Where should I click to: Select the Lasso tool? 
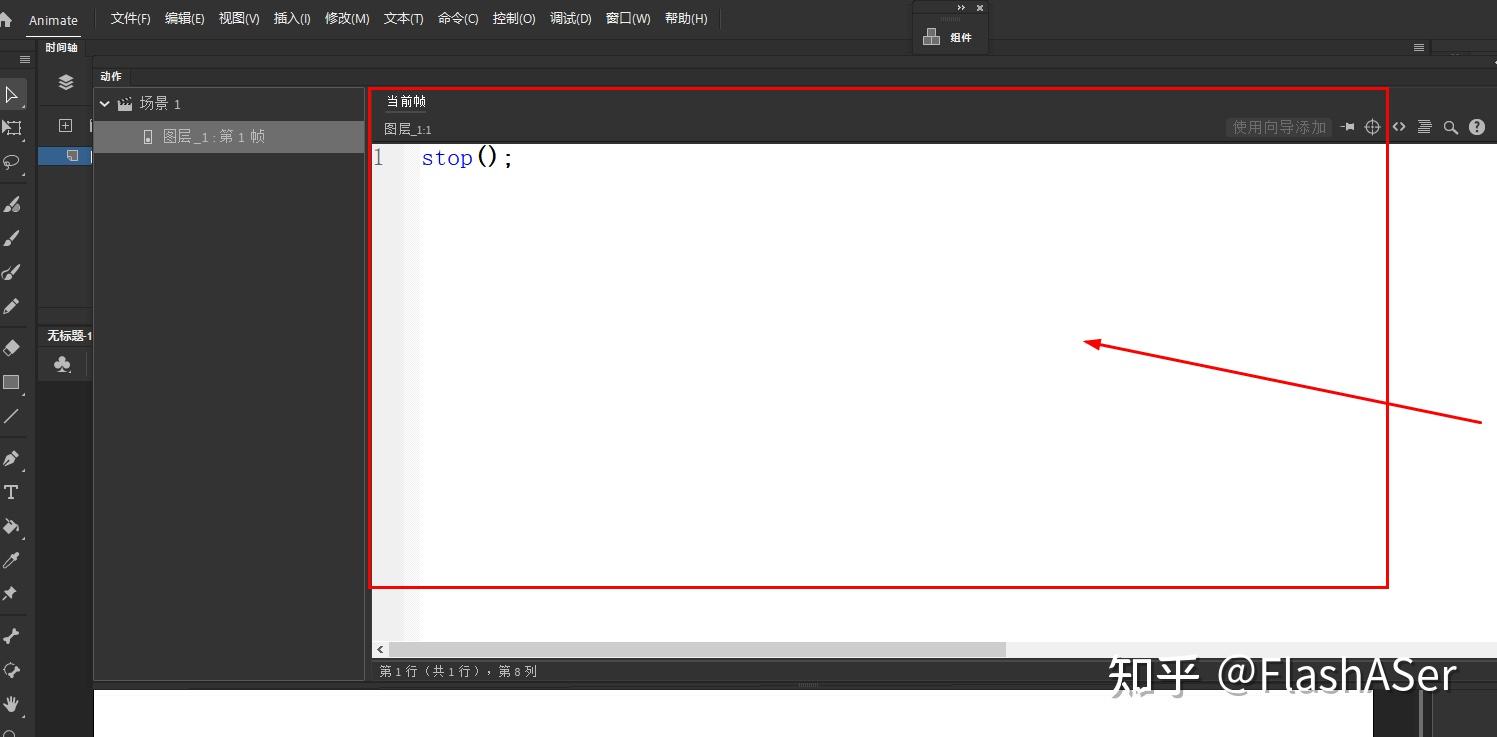12,162
